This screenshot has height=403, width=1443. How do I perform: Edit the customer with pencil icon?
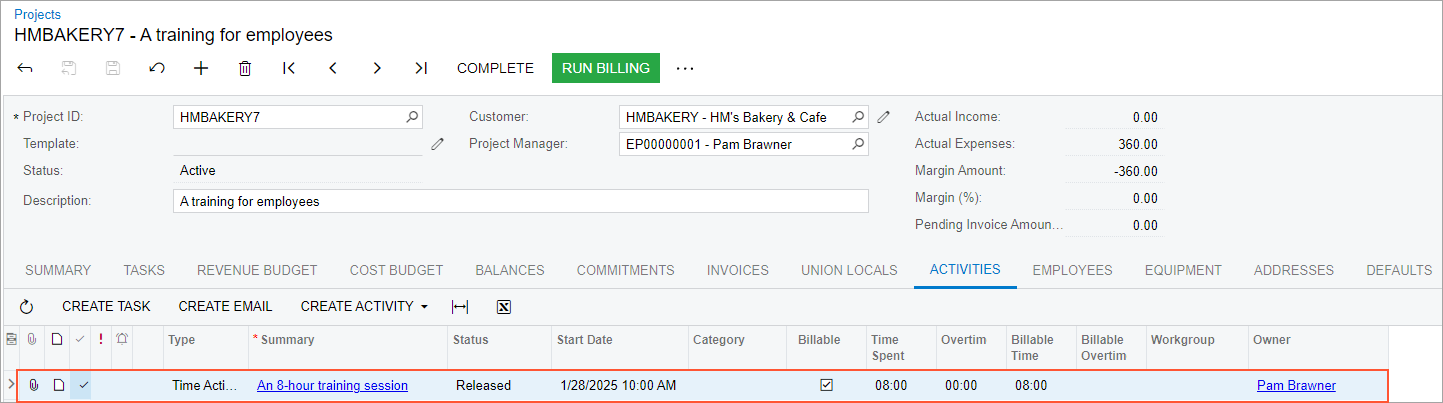pos(883,117)
